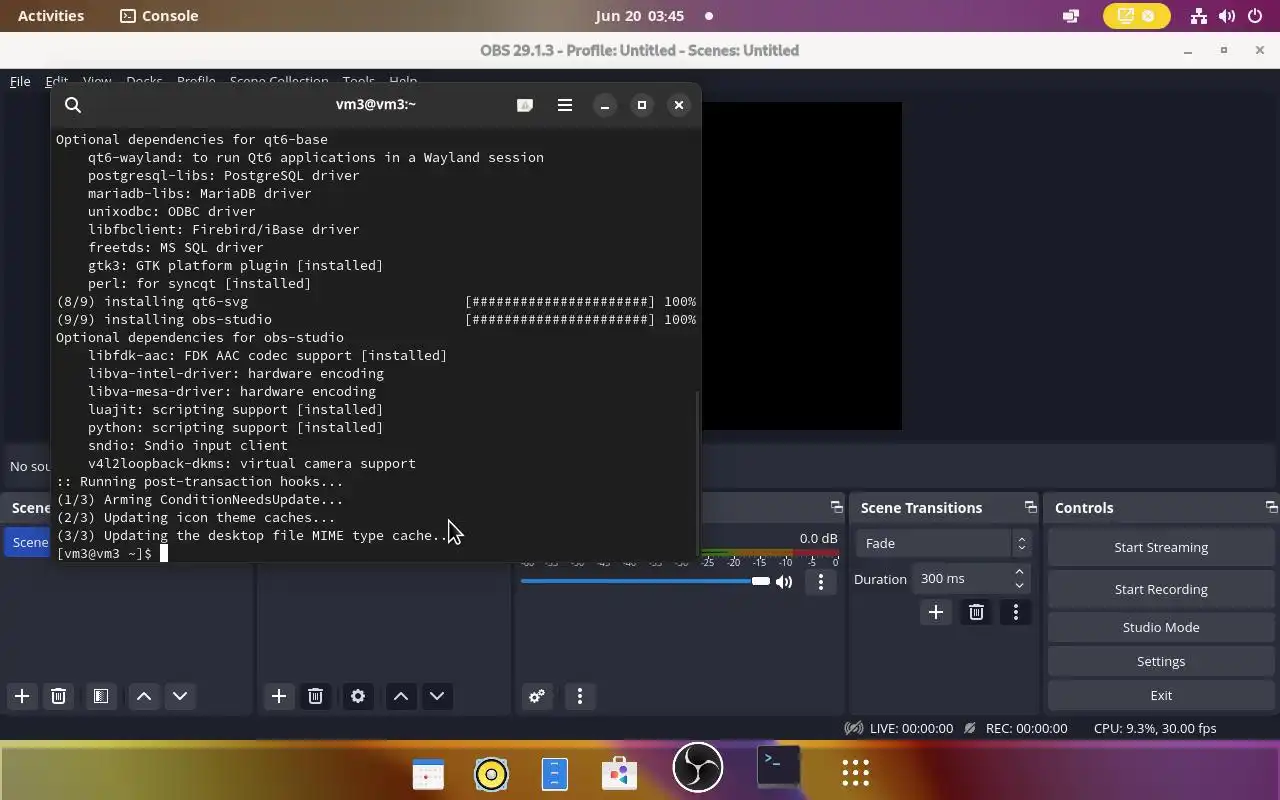Open OBS Settings from Controls
The image size is (1280, 800).
pyautogui.click(x=1161, y=661)
